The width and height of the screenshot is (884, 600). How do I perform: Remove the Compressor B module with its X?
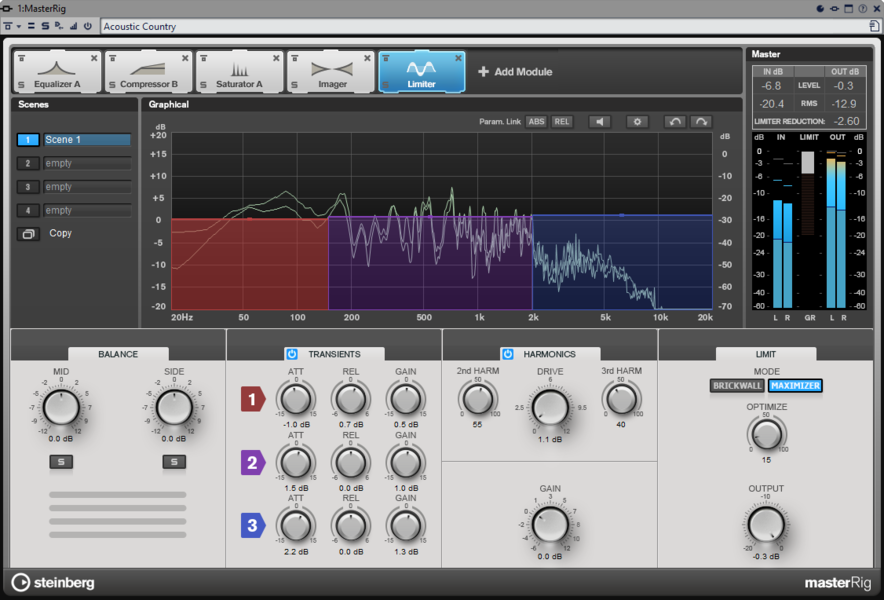[x=185, y=58]
